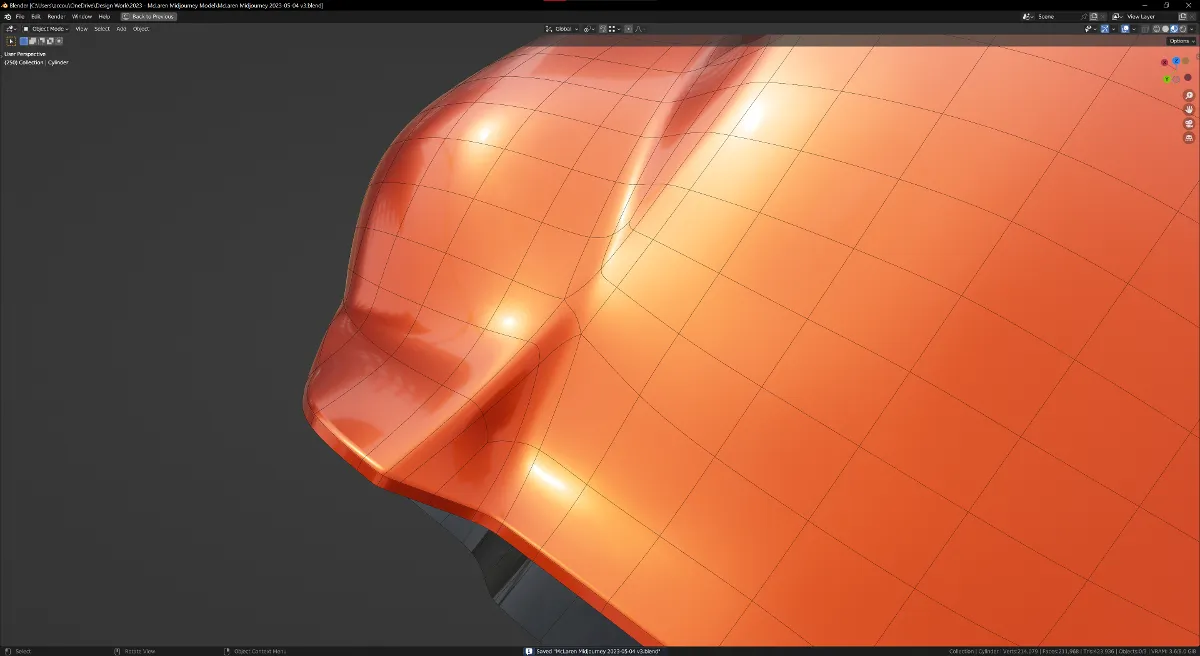1200x656 pixels.
Task: Click the hand pan view icon
Action: [x=1189, y=109]
